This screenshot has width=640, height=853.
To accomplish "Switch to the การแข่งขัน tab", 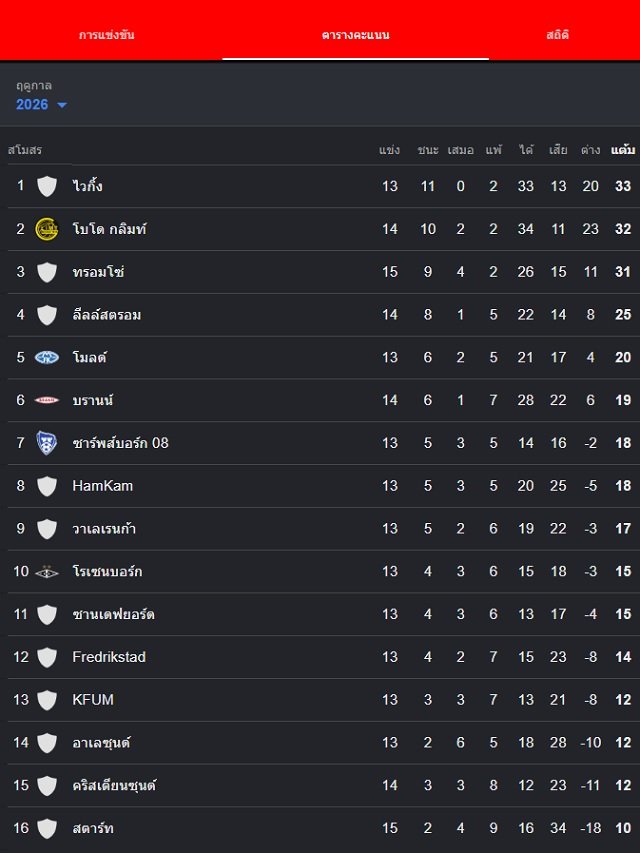I will tap(107, 35).
